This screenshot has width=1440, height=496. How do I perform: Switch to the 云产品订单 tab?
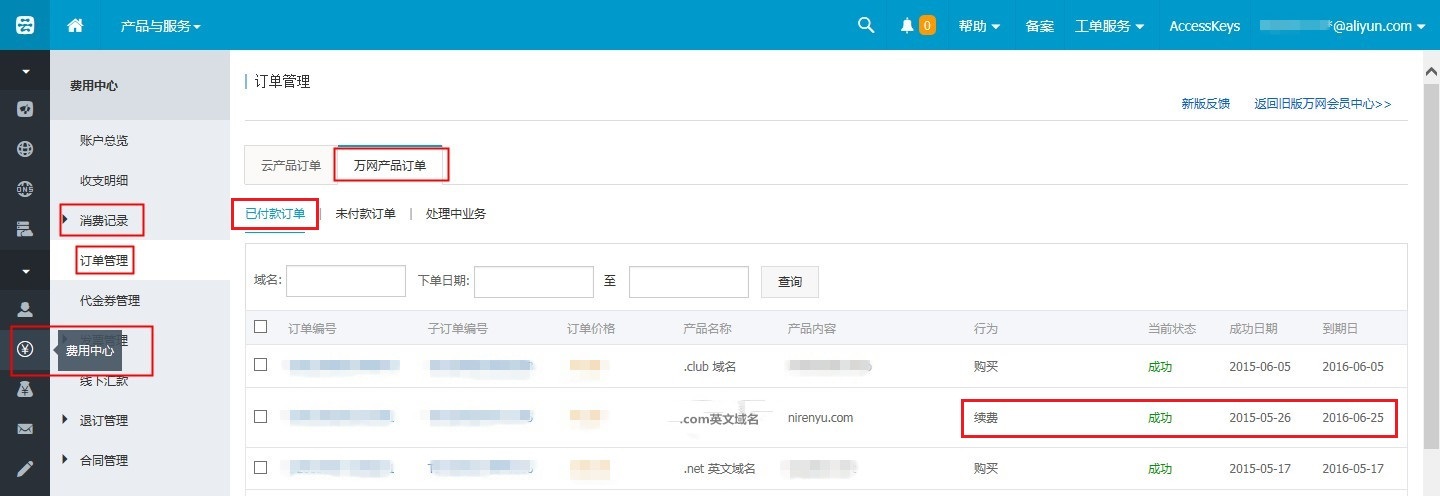(291, 165)
